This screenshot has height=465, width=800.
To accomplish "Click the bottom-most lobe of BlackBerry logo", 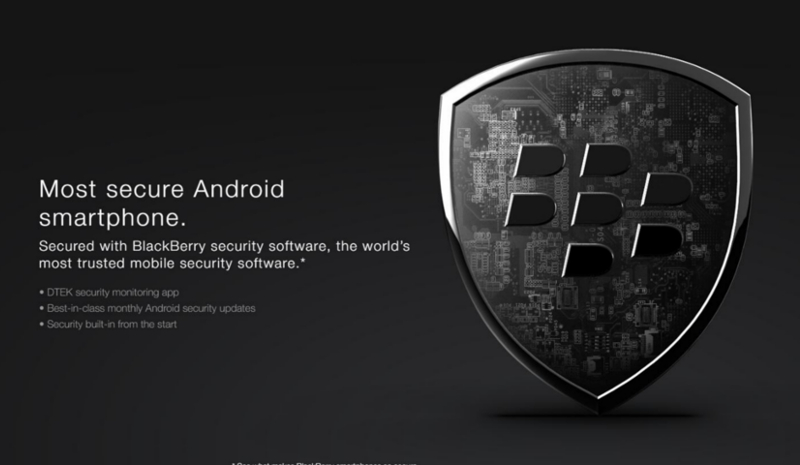I will pyautogui.click(x=588, y=260).
